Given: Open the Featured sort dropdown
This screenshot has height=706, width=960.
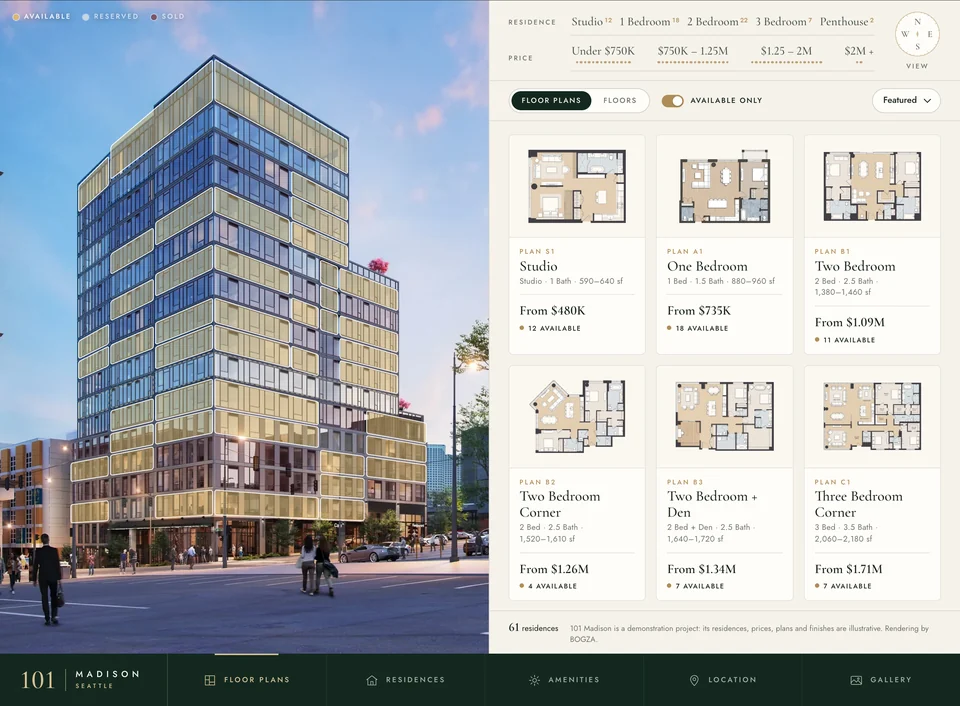Looking at the screenshot, I should [906, 100].
